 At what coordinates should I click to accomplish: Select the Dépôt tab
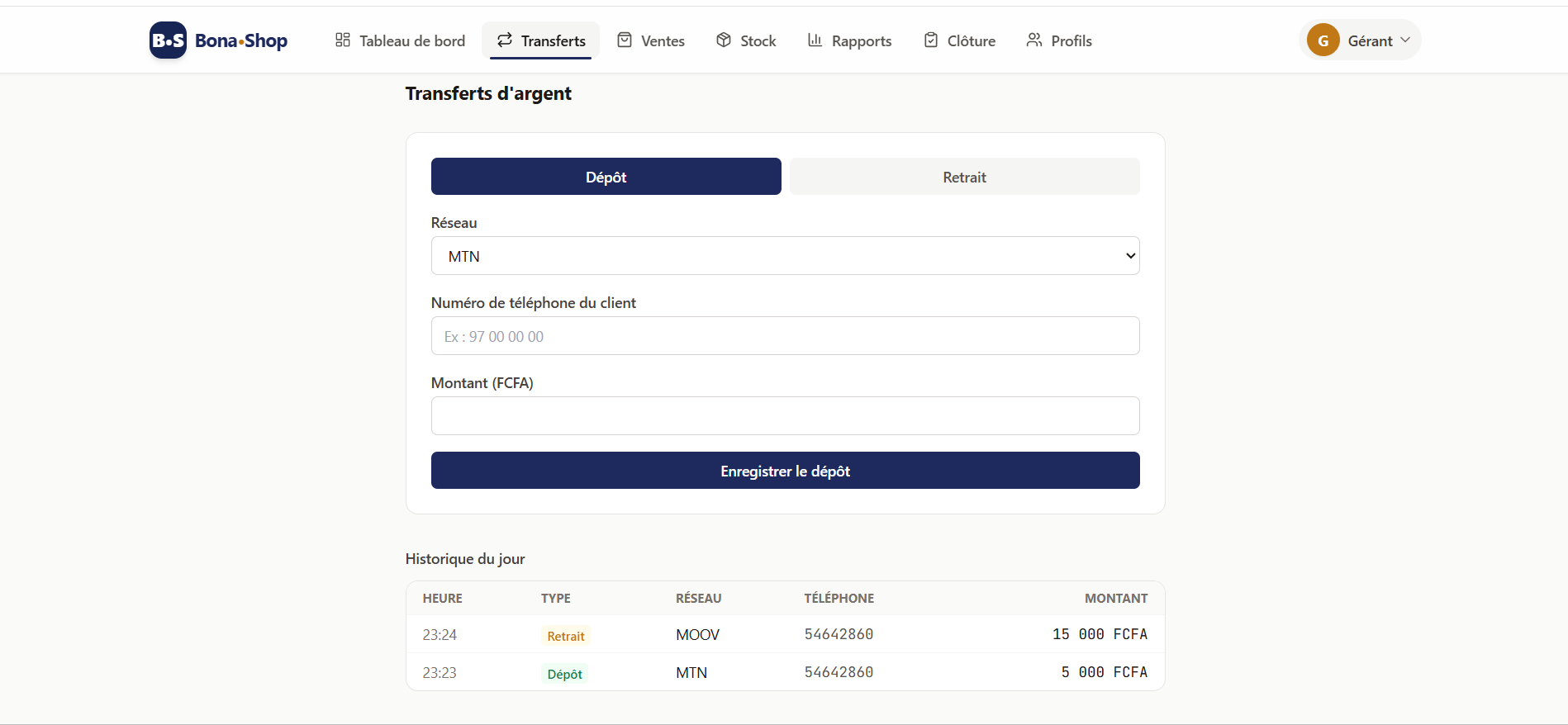point(606,177)
